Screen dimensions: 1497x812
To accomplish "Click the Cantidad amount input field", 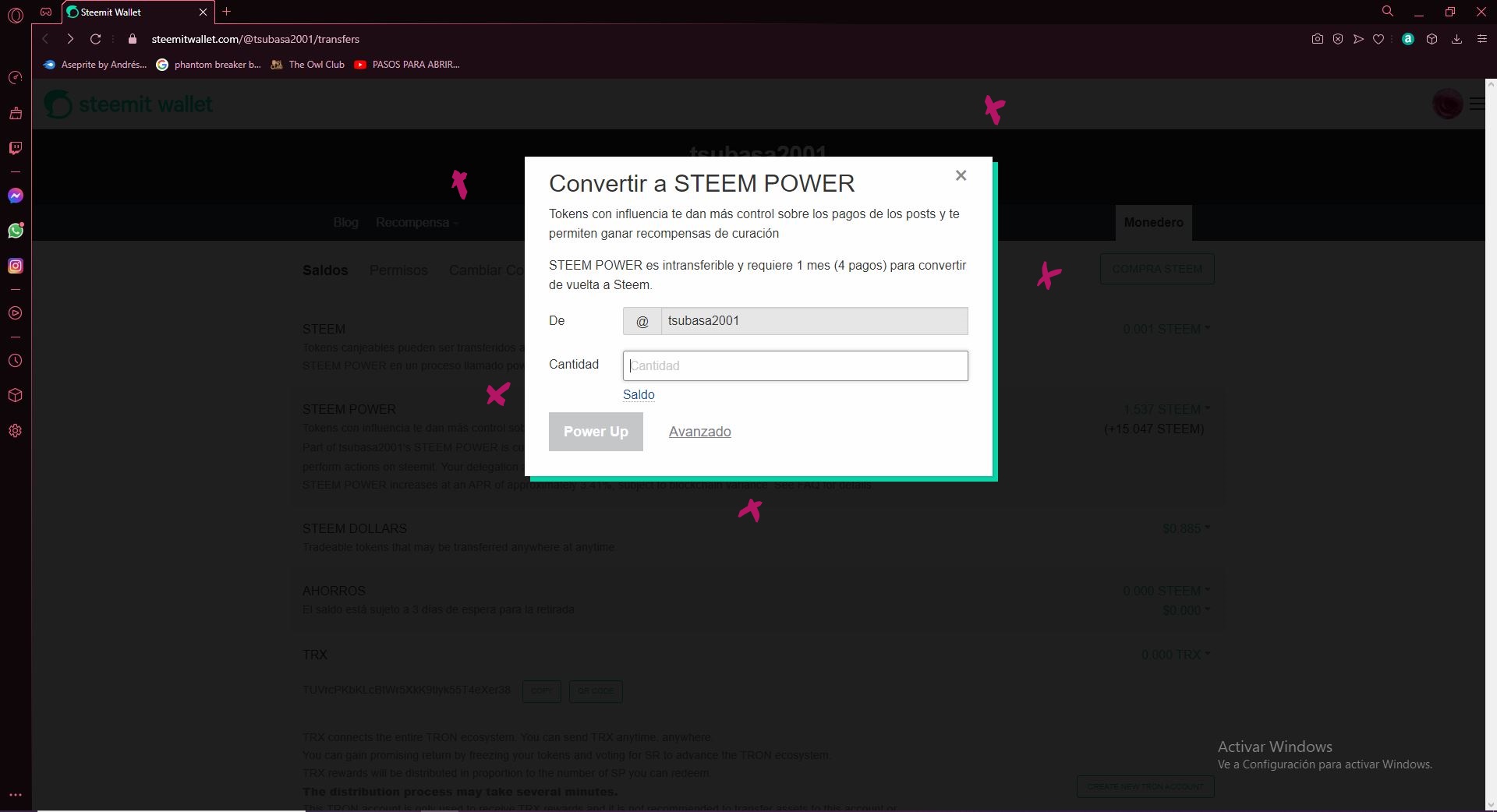I will [795, 365].
